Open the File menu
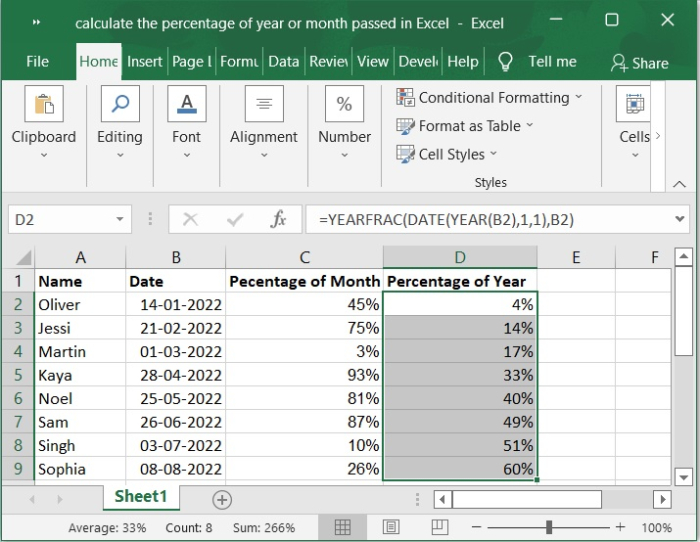This screenshot has height=542, width=700. pos(37,61)
